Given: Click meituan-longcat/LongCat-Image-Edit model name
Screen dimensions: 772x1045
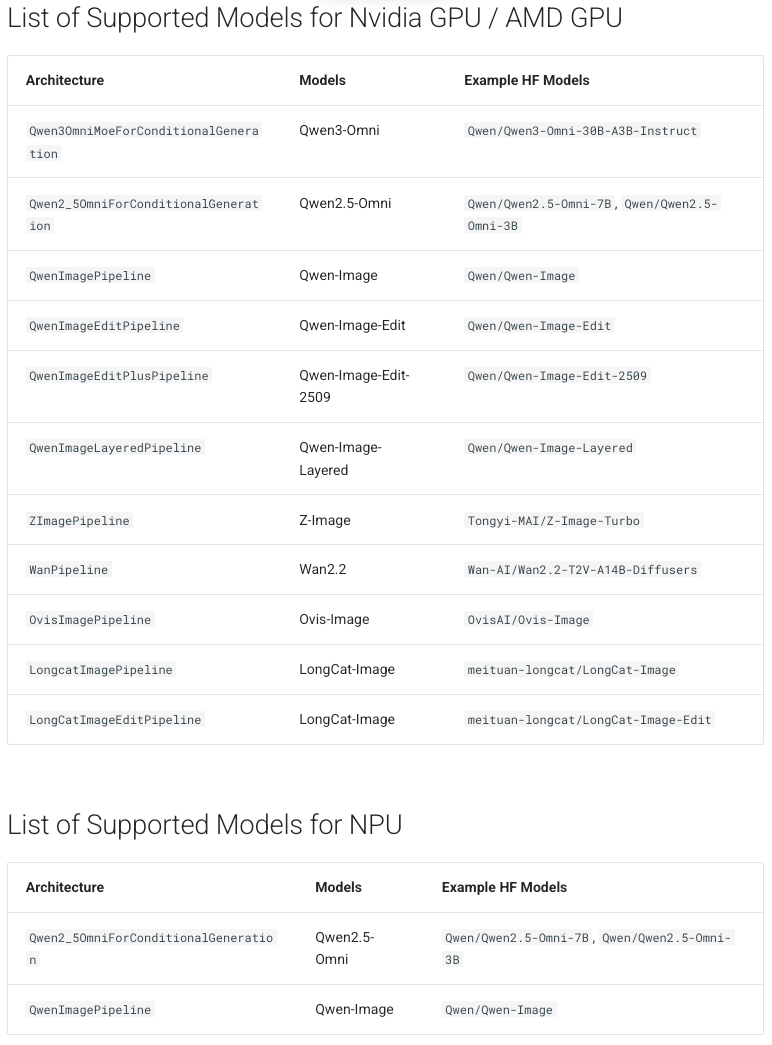Looking at the screenshot, I should click(x=589, y=720).
